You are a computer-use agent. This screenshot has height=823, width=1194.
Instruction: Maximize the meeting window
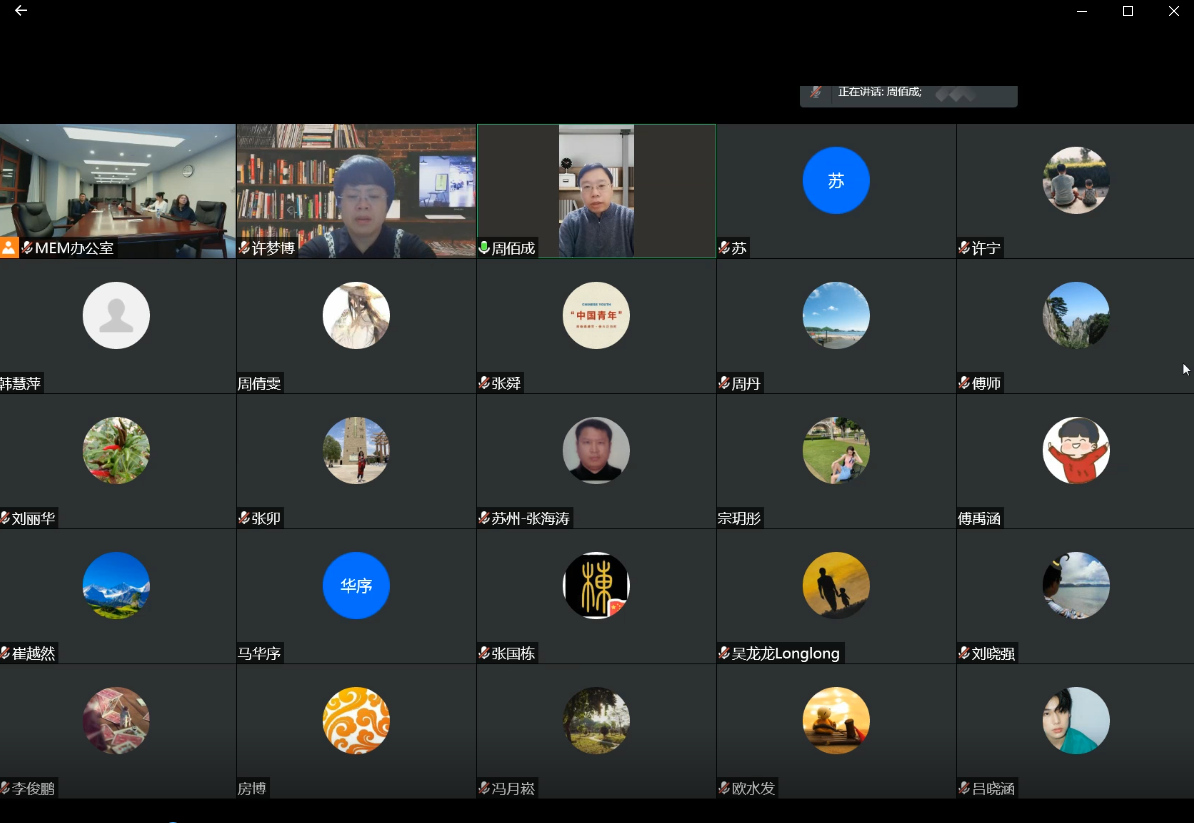[x=1128, y=11]
